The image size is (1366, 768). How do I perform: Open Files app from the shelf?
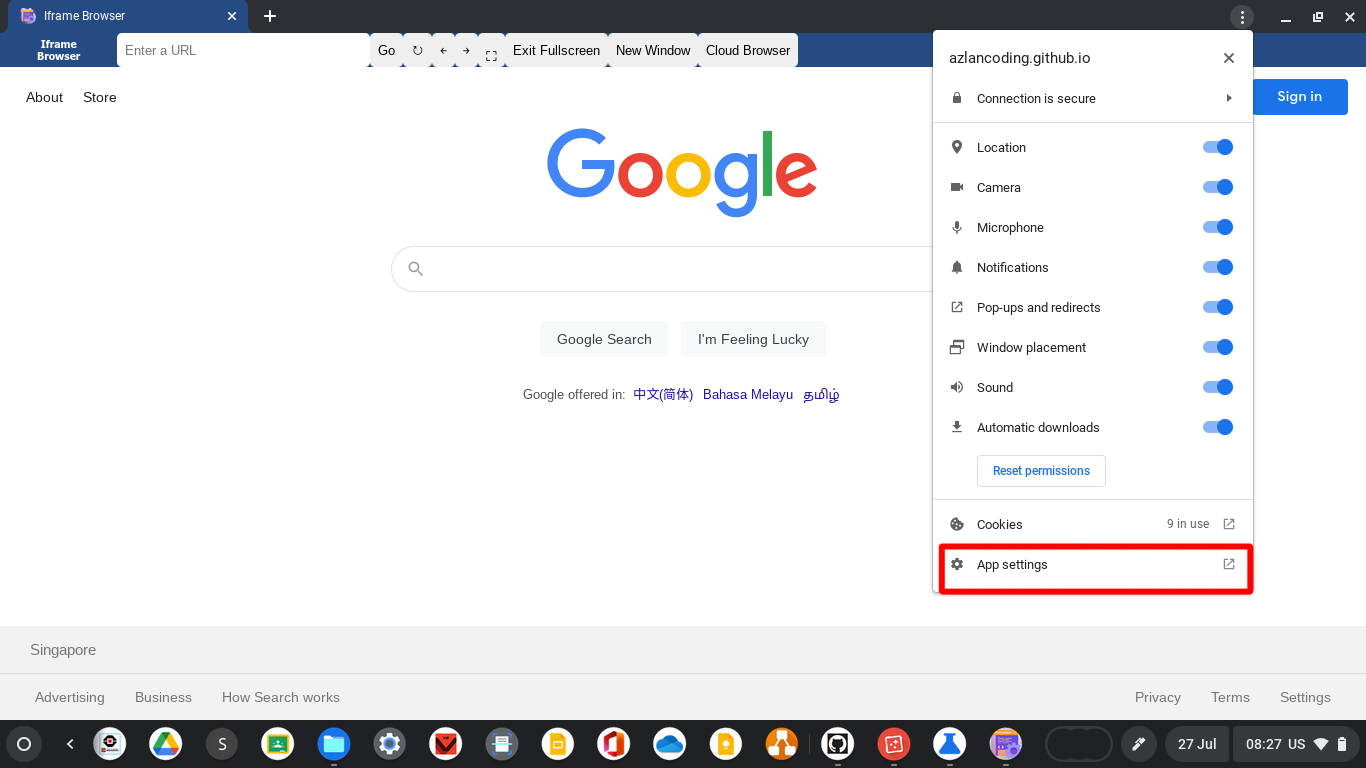[334, 744]
